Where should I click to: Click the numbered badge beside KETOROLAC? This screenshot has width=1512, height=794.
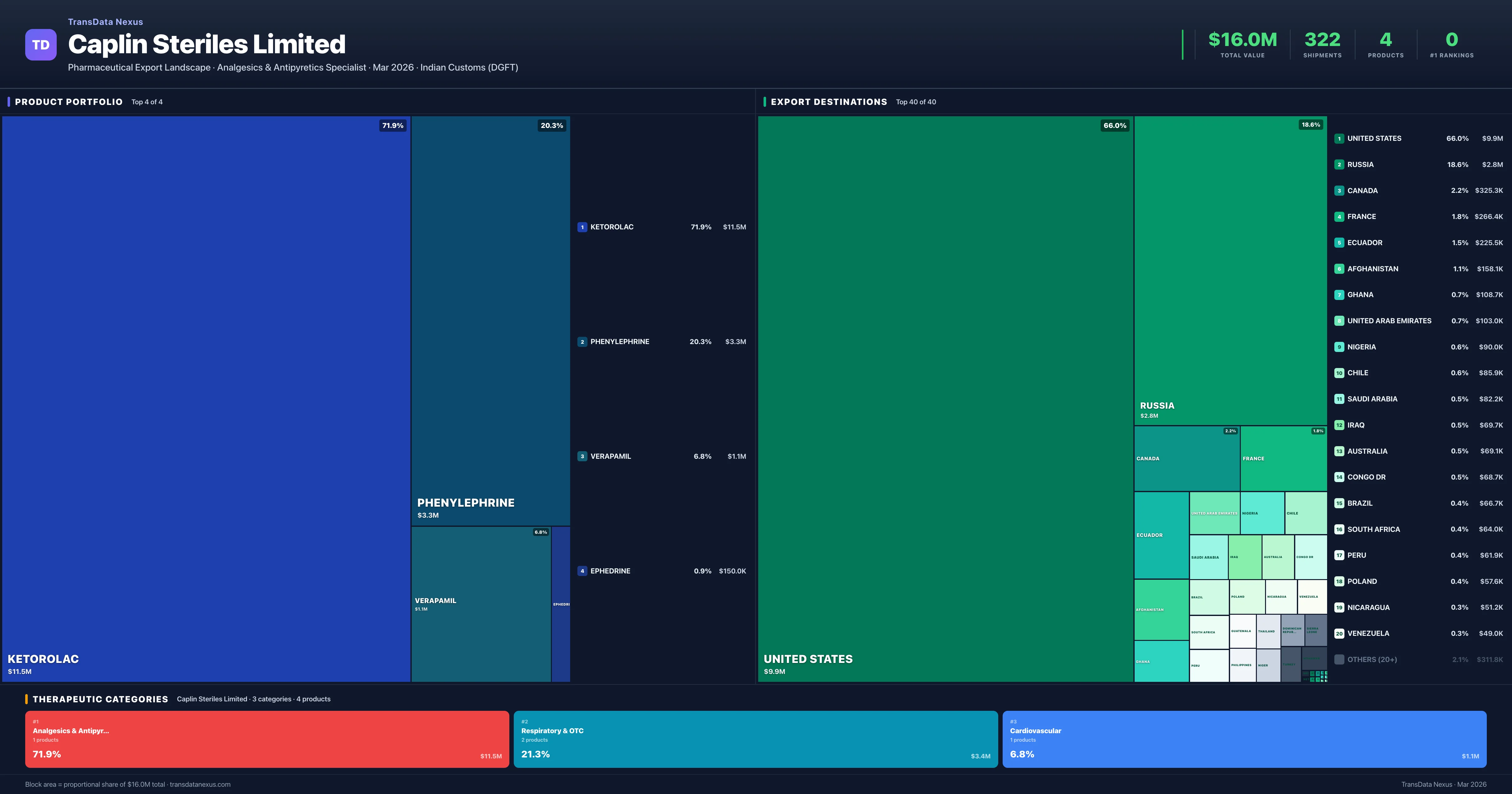coord(582,227)
